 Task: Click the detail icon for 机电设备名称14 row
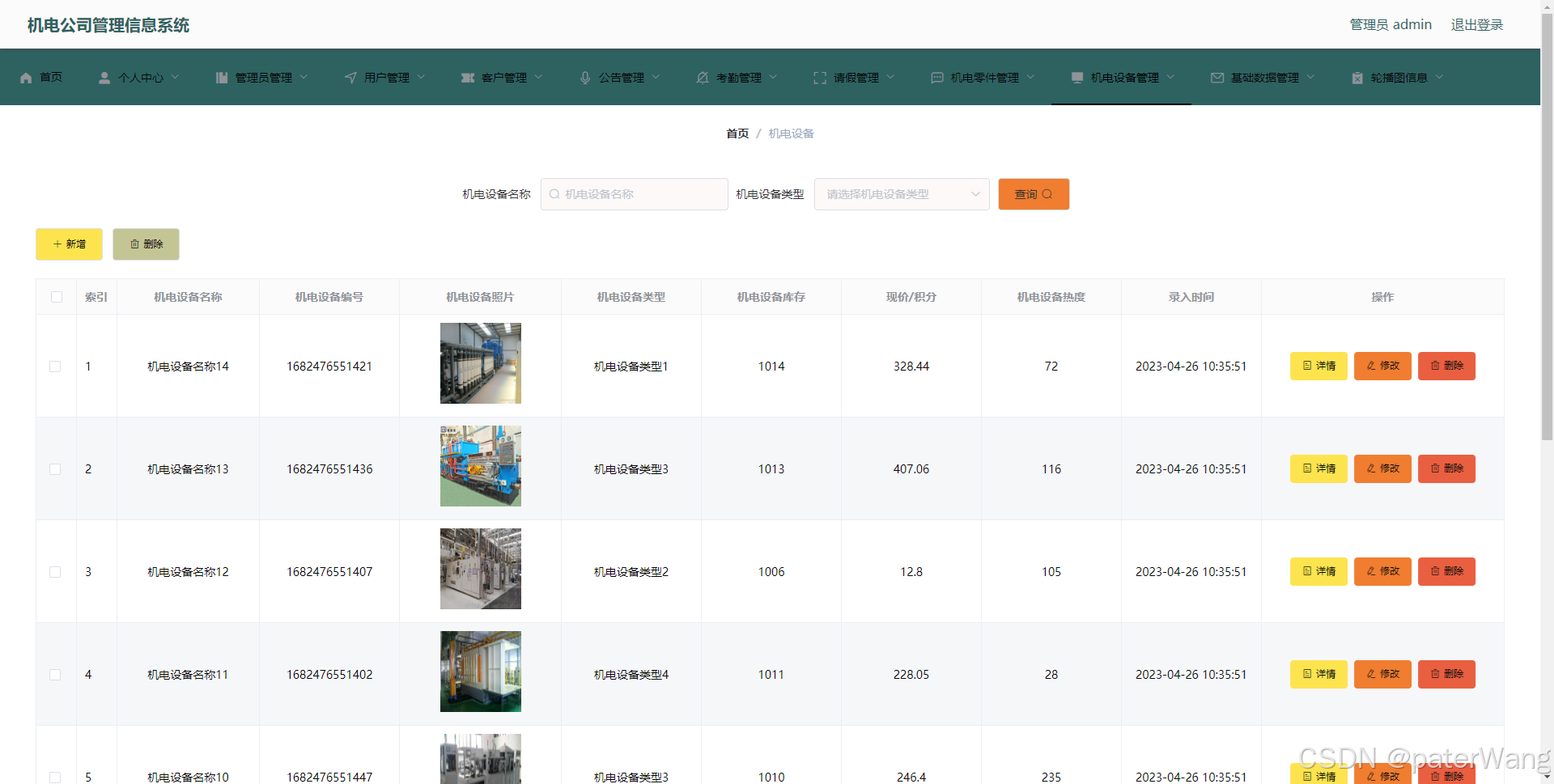[x=1307, y=366]
